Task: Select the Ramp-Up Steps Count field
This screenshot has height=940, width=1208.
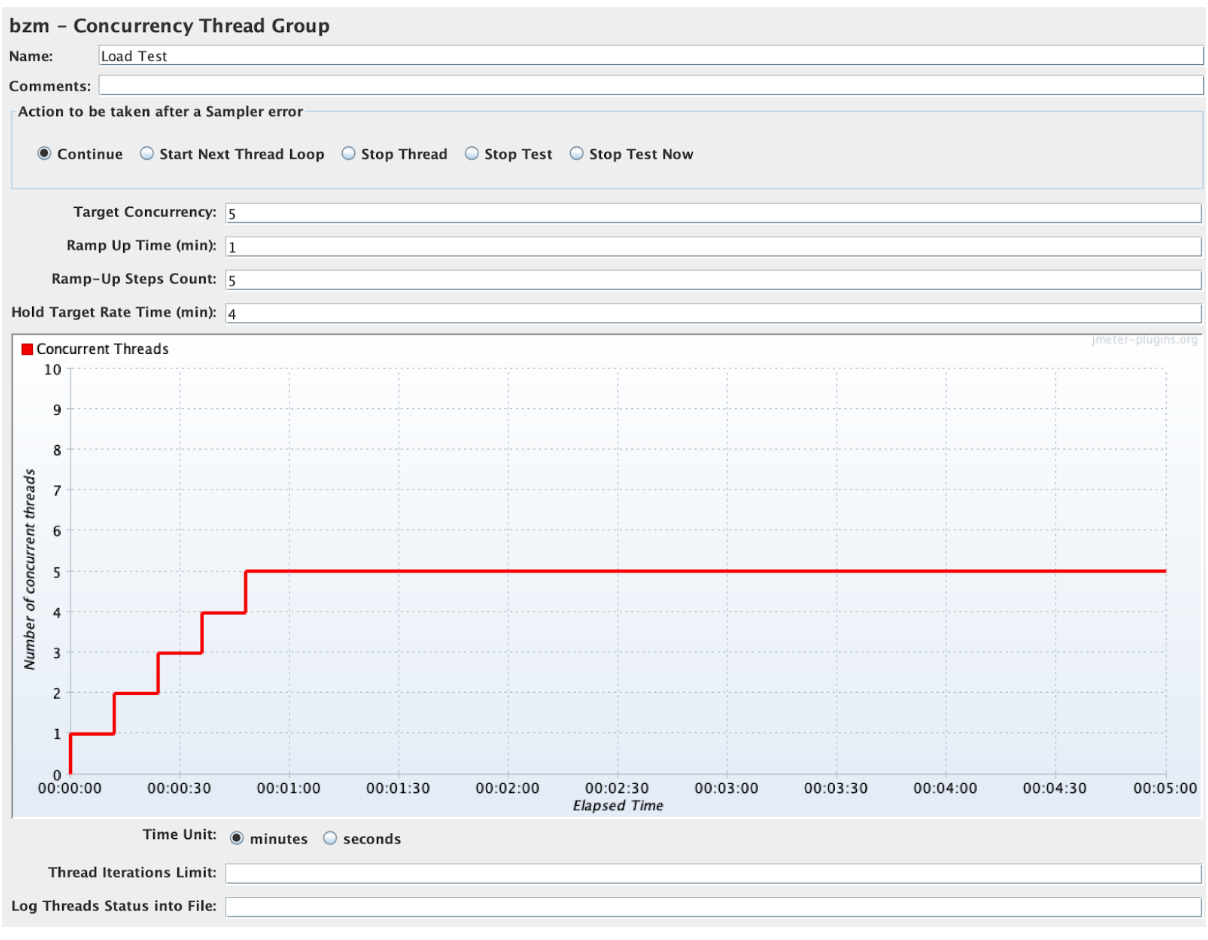Action: pos(712,280)
